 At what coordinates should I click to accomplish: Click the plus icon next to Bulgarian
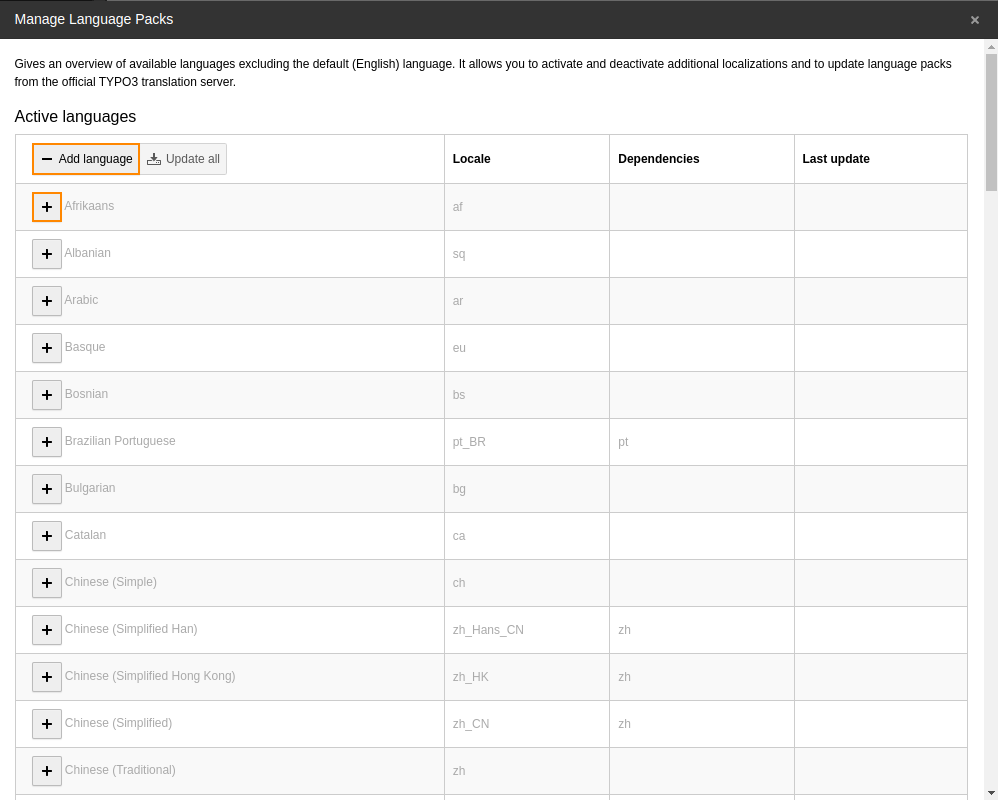47,489
